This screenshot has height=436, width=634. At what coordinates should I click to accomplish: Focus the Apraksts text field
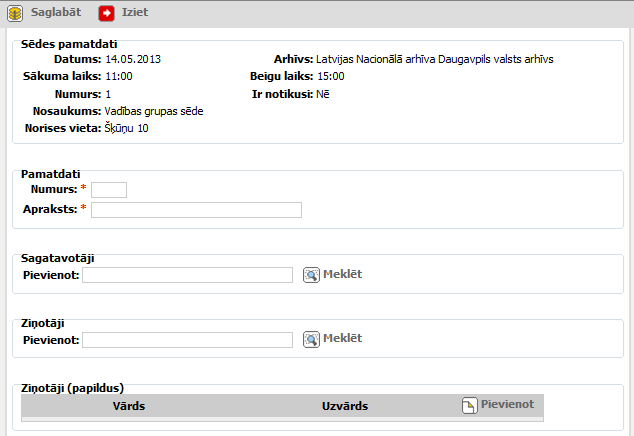[x=196, y=210]
